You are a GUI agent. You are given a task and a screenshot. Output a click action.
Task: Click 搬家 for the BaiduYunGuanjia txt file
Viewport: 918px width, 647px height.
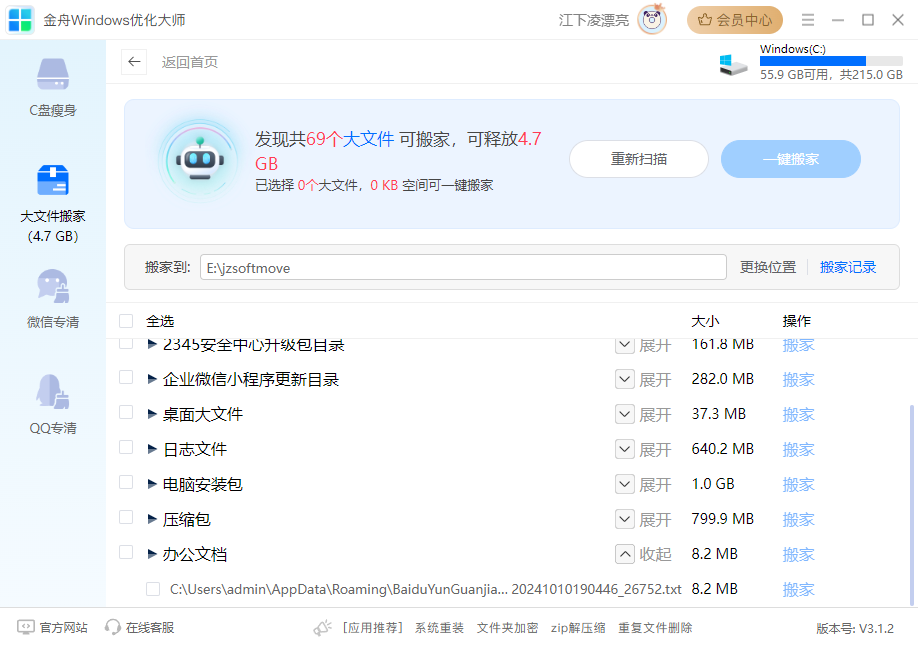(799, 590)
